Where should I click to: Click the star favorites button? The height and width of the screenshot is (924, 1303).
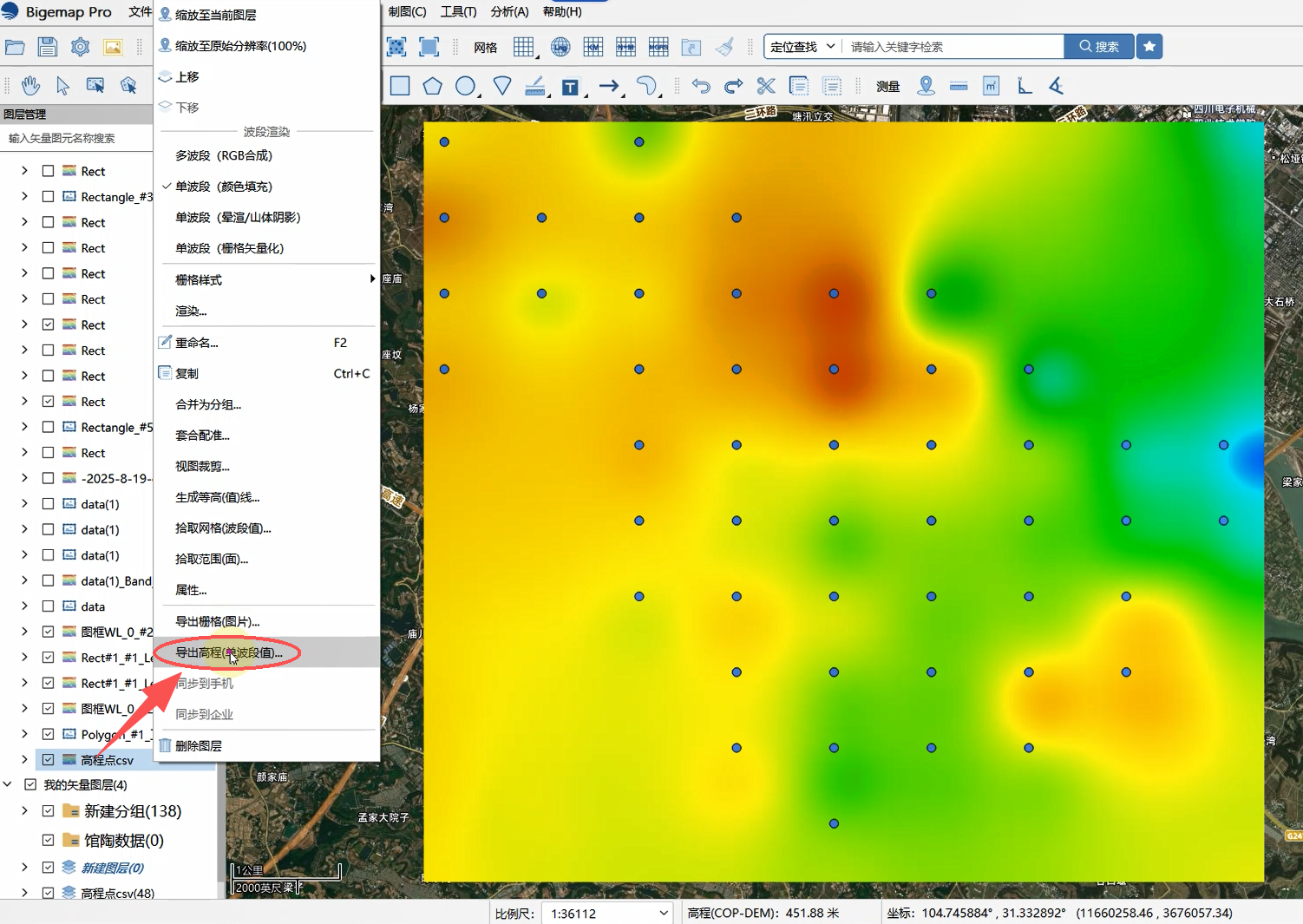pos(1149,47)
